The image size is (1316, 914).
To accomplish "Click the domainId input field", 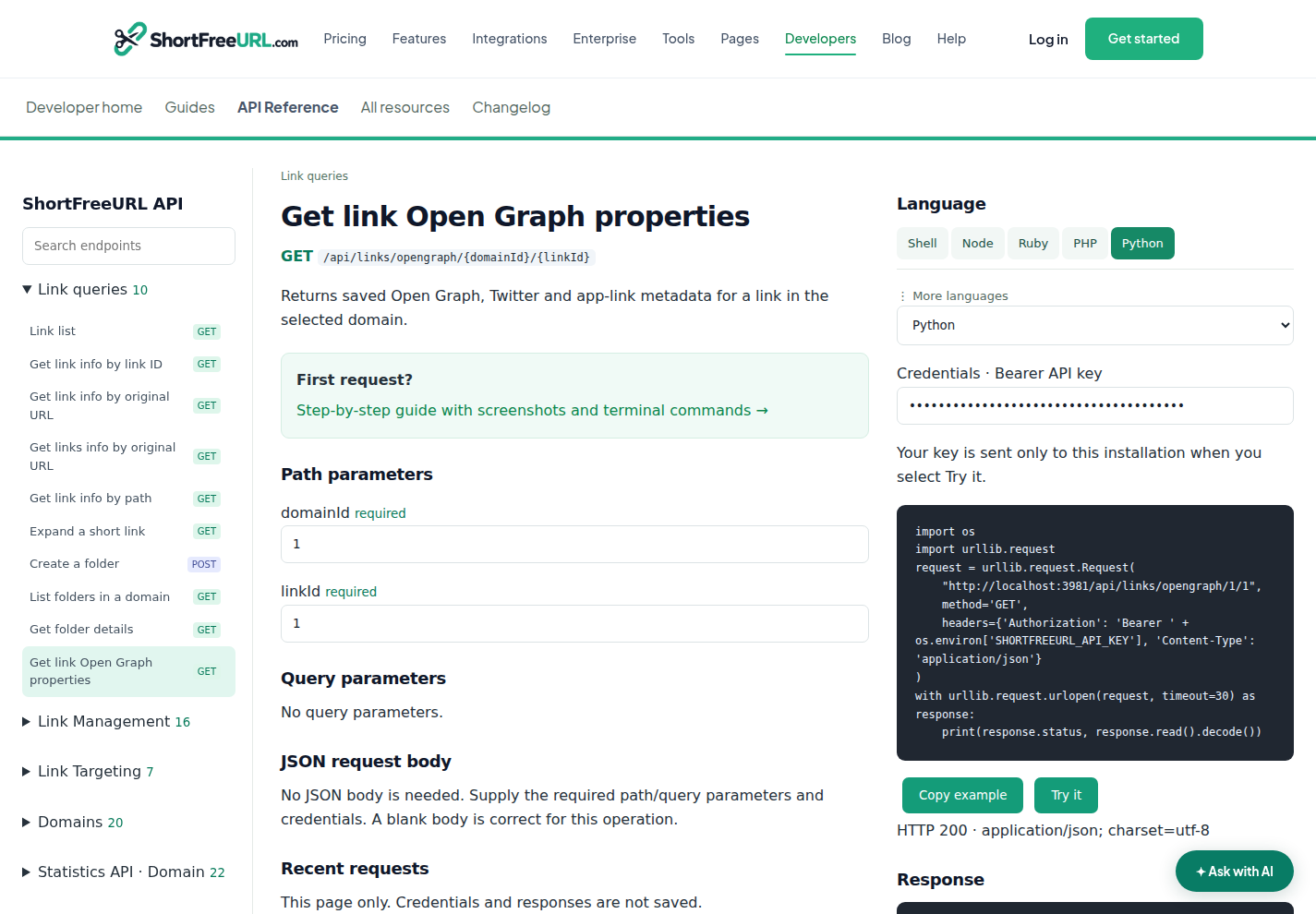I will coord(574,544).
